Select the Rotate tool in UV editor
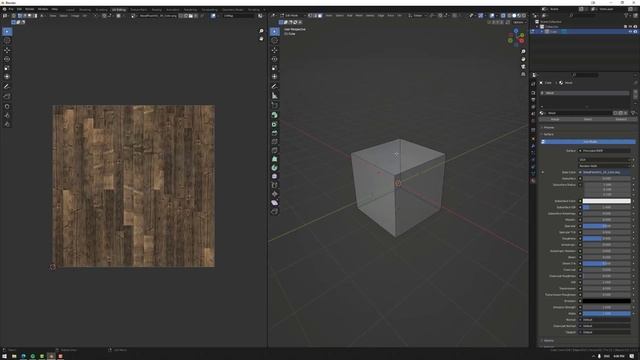Viewport: 640px width, 360px height. click(x=7, y=59)
